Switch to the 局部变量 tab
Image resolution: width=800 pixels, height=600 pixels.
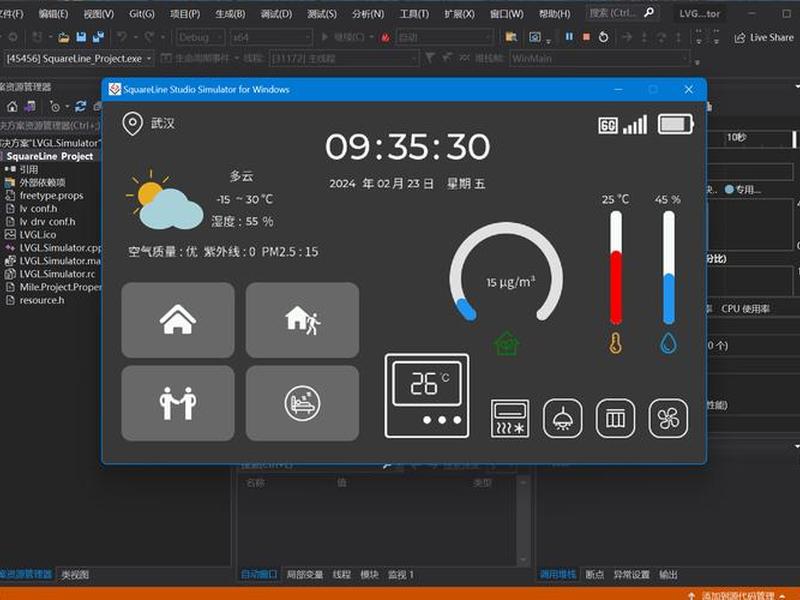(305, 574)
